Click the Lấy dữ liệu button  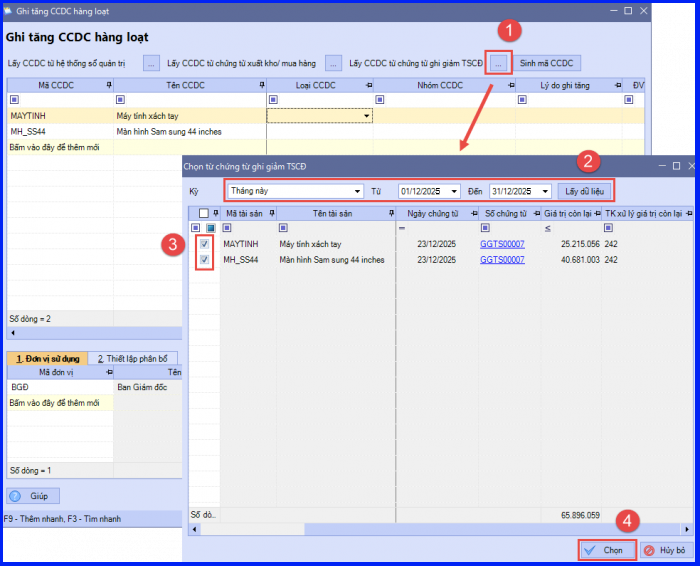coord(583,191)
